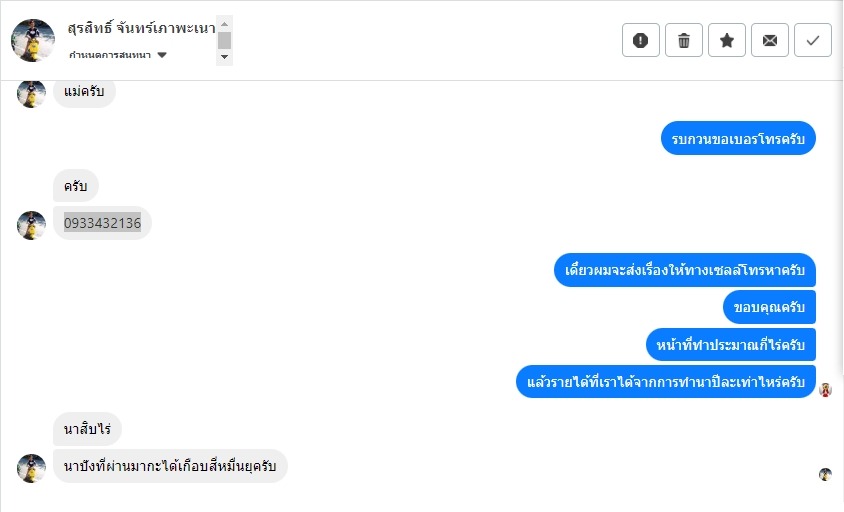Delete conversation using trash can icon
The image size is (844, 512).
(684, 40)
